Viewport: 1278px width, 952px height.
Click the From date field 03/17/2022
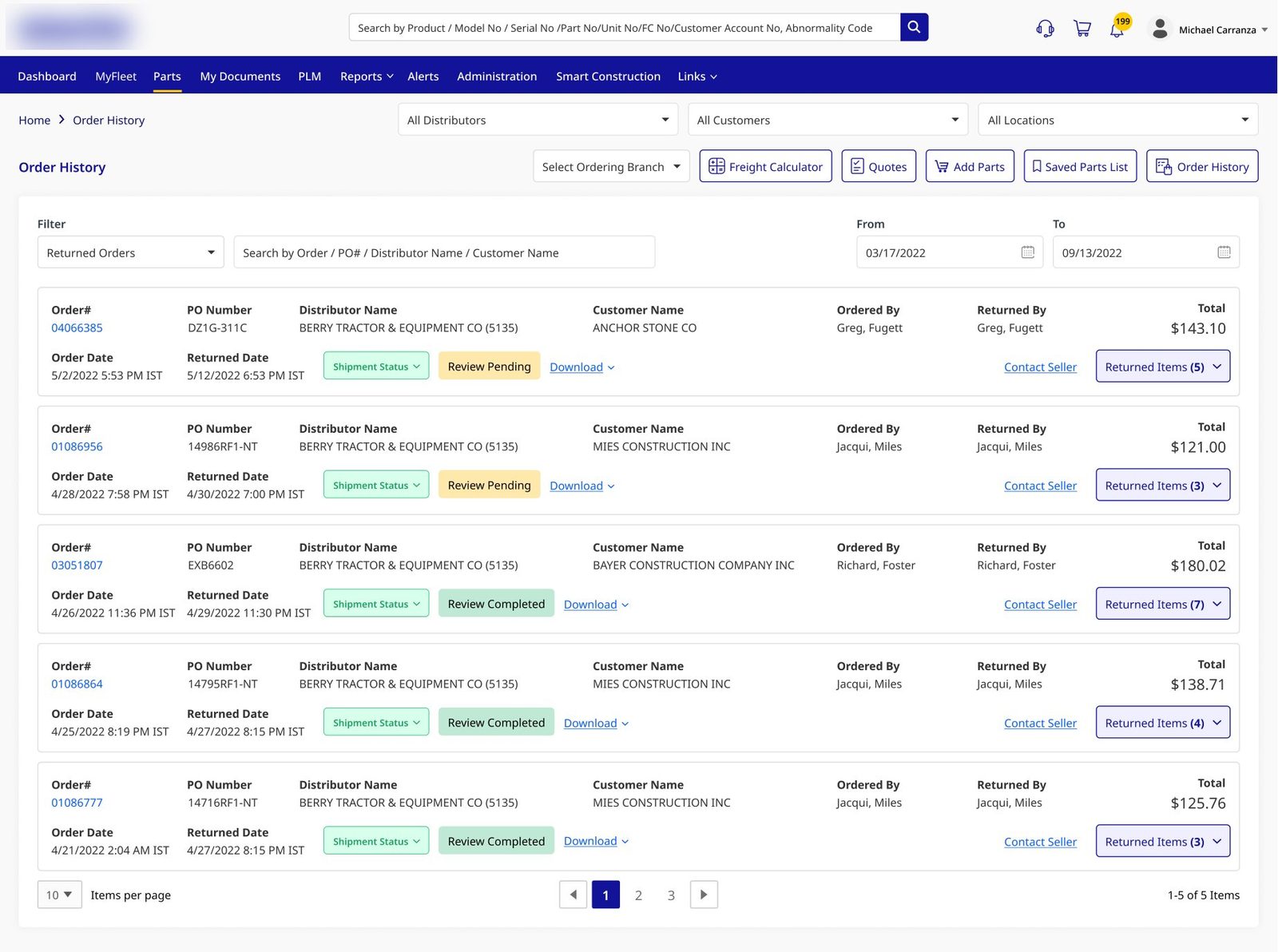(950, 252)
